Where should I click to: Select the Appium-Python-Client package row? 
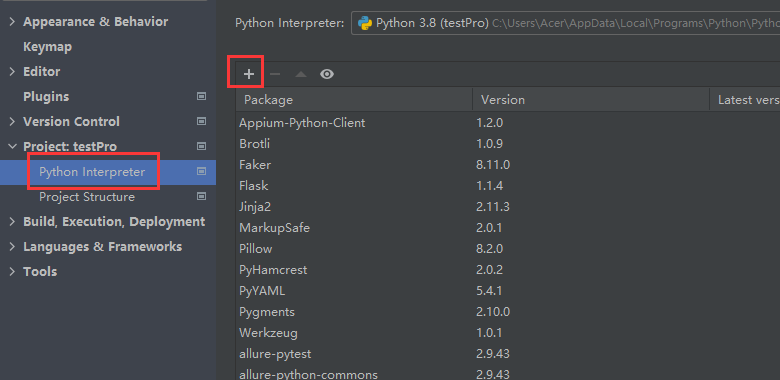click(x=508, y=122)
